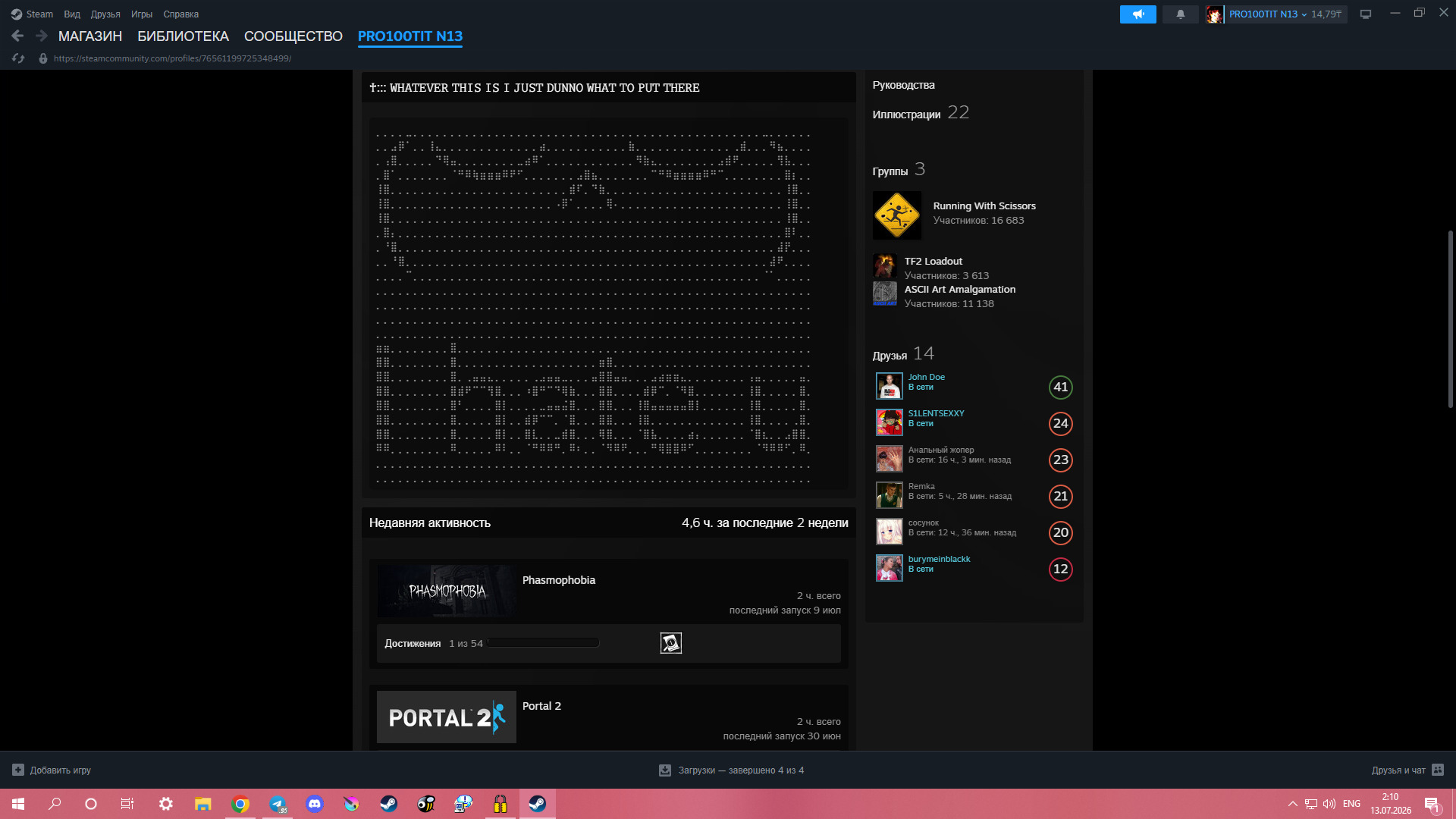Go forward with the forward arrow
The height and width of the screenshot is (819, 1456).
click(x=42, y=36)
